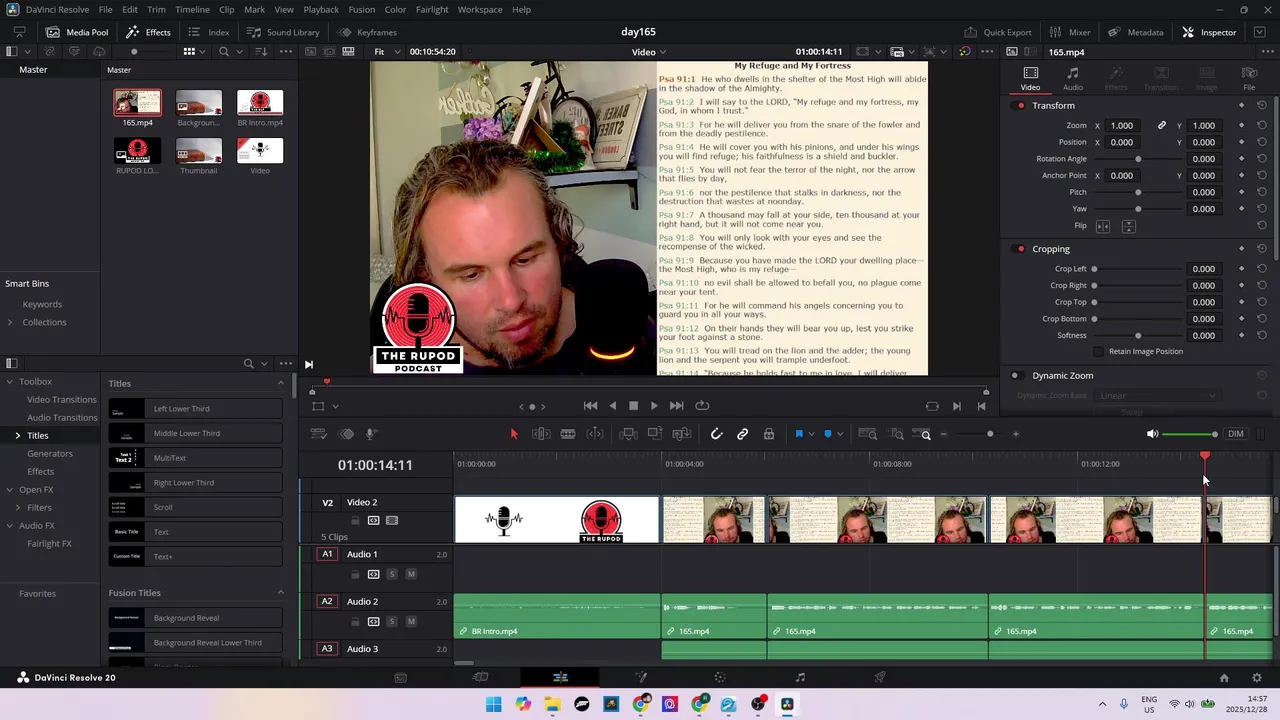Click the overwrite clip edit icon
Screen dimensions: 1280x720
click(x=655, y=434)
